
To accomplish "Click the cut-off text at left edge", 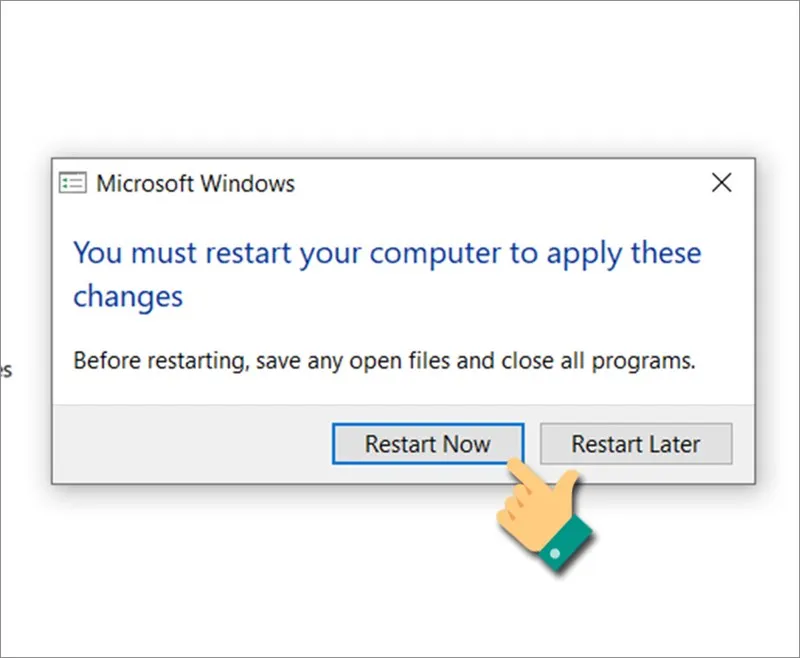I will (5, 370).
